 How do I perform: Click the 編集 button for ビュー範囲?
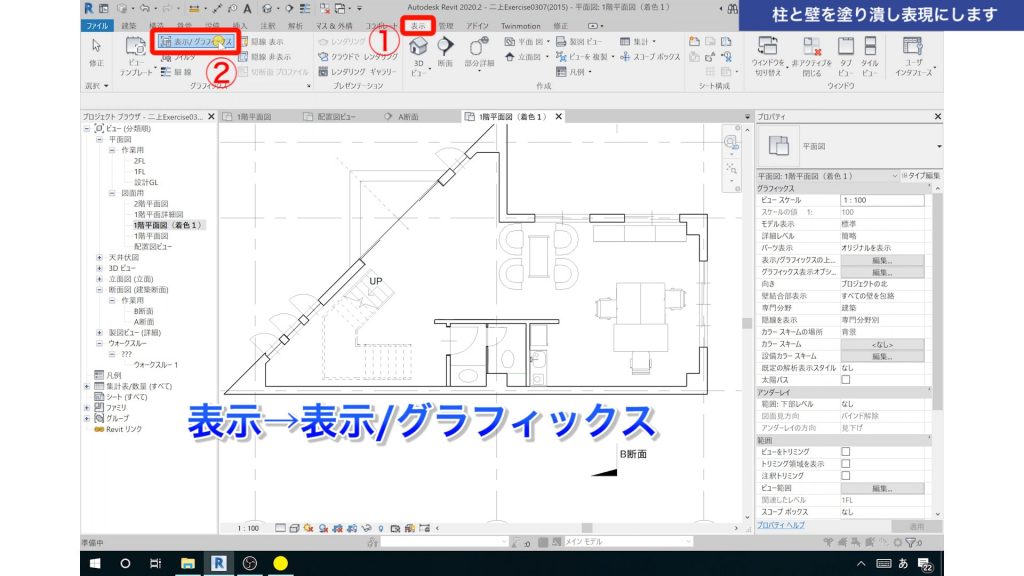(884, 487)
